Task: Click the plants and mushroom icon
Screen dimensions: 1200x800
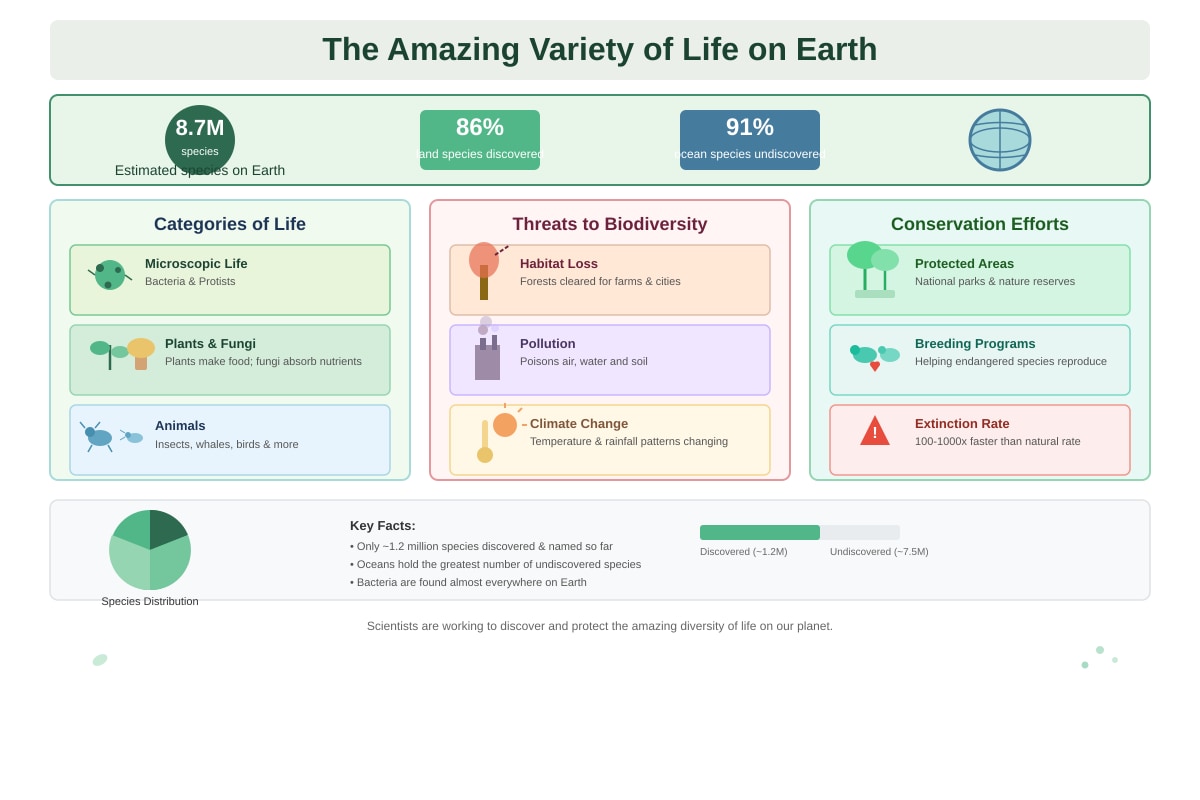Action: [123, 353]
